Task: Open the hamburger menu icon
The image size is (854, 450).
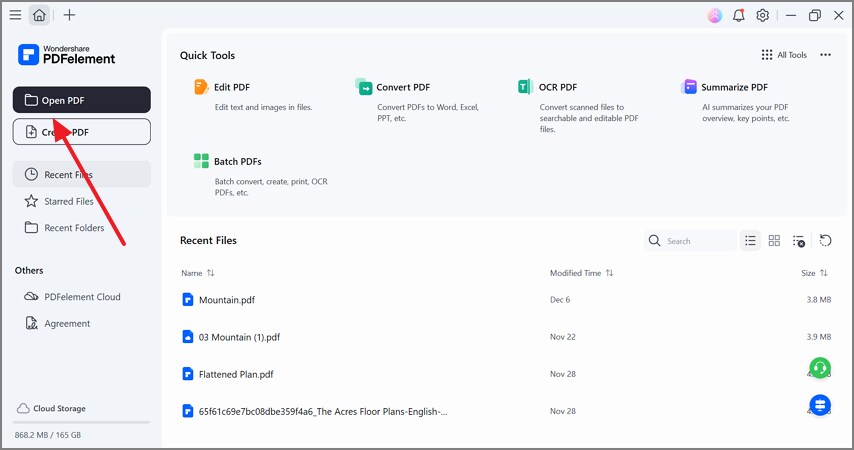Action: pyautogui.click(x=15, y=15)
